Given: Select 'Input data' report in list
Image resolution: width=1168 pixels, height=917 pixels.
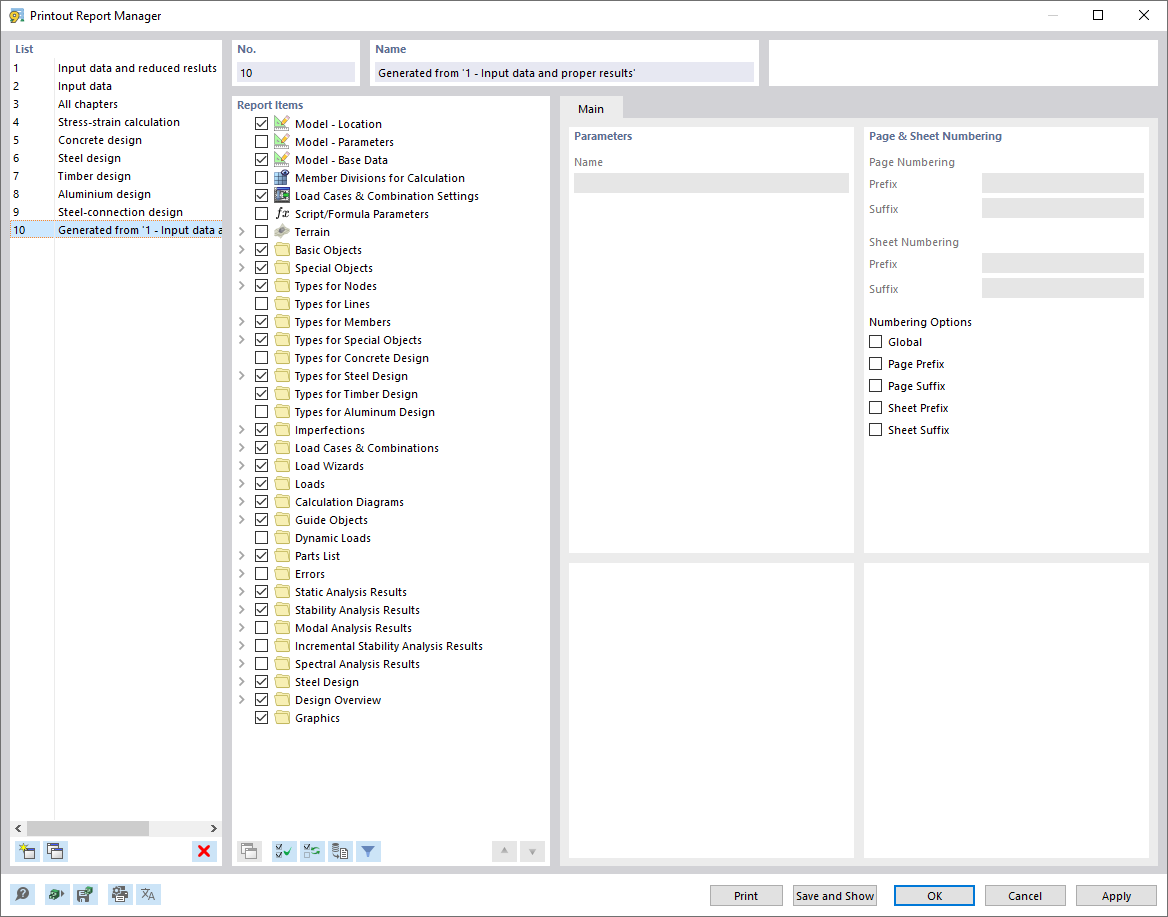Looking at the screenshot, I should pos(116,86).
